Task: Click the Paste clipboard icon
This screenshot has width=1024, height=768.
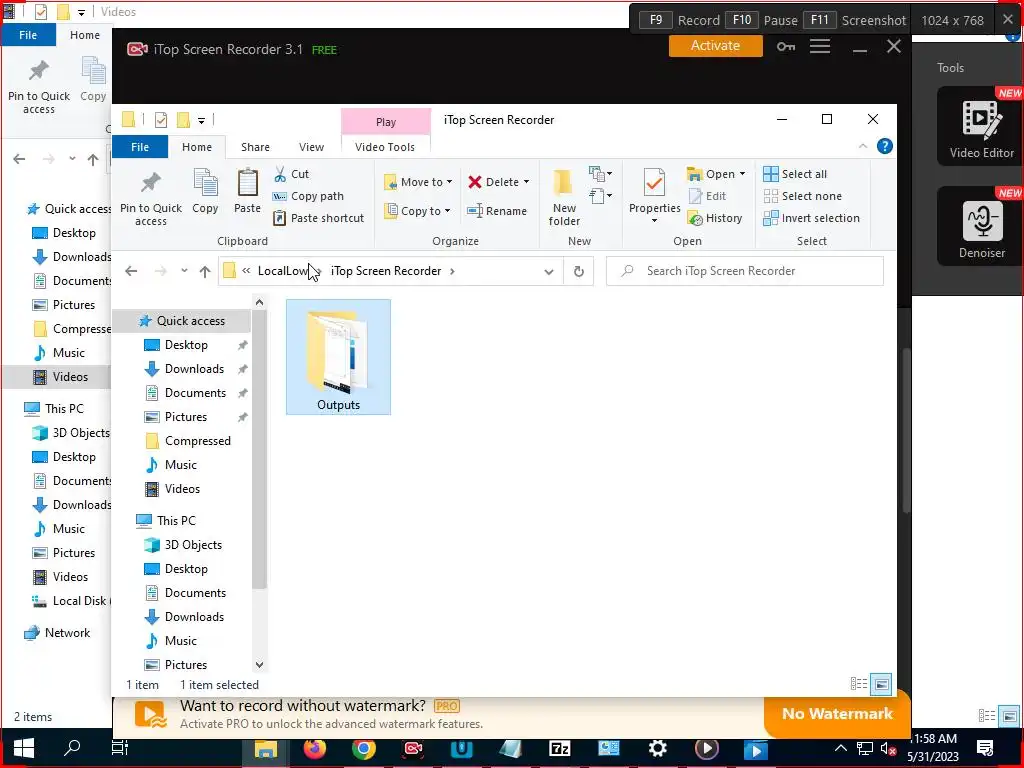Action: [248, 191]
